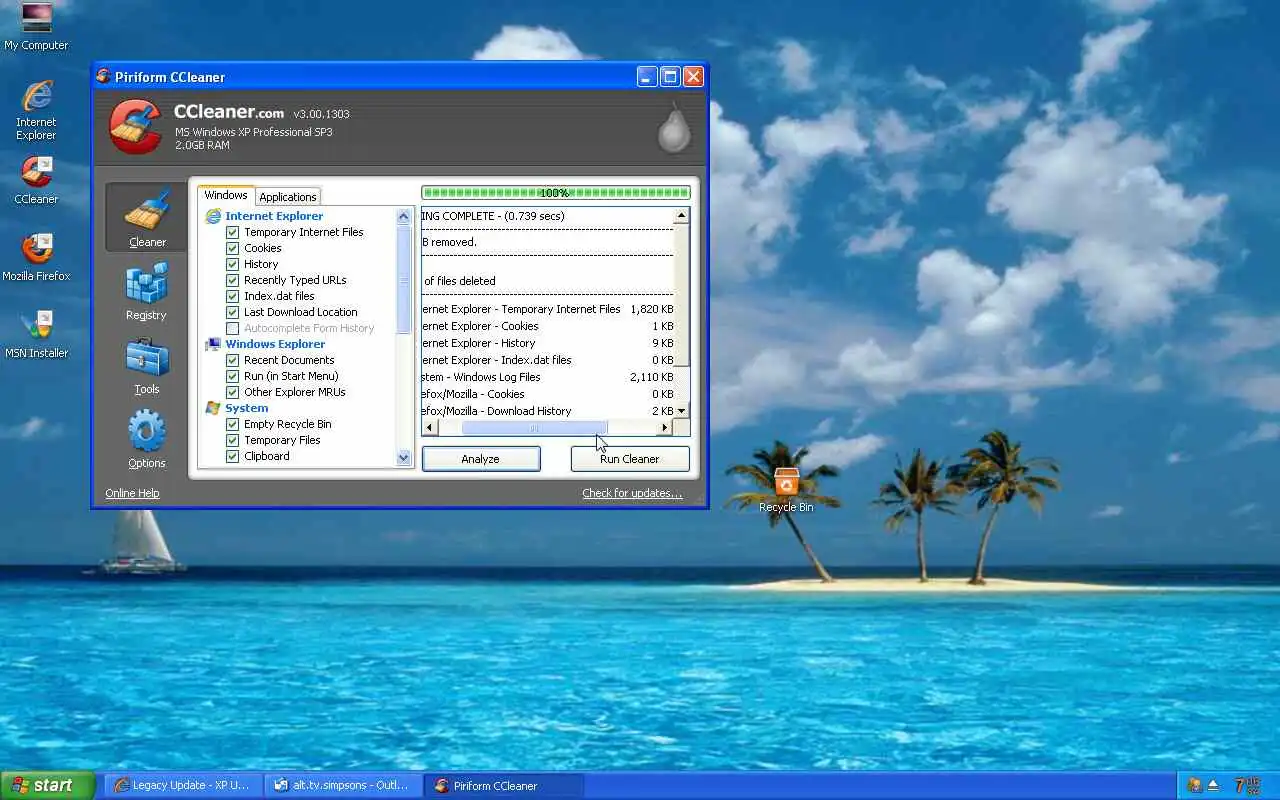Click the Internet Explorer category heading
Viewport: 1280px width, 800px height.
(274, 216)
